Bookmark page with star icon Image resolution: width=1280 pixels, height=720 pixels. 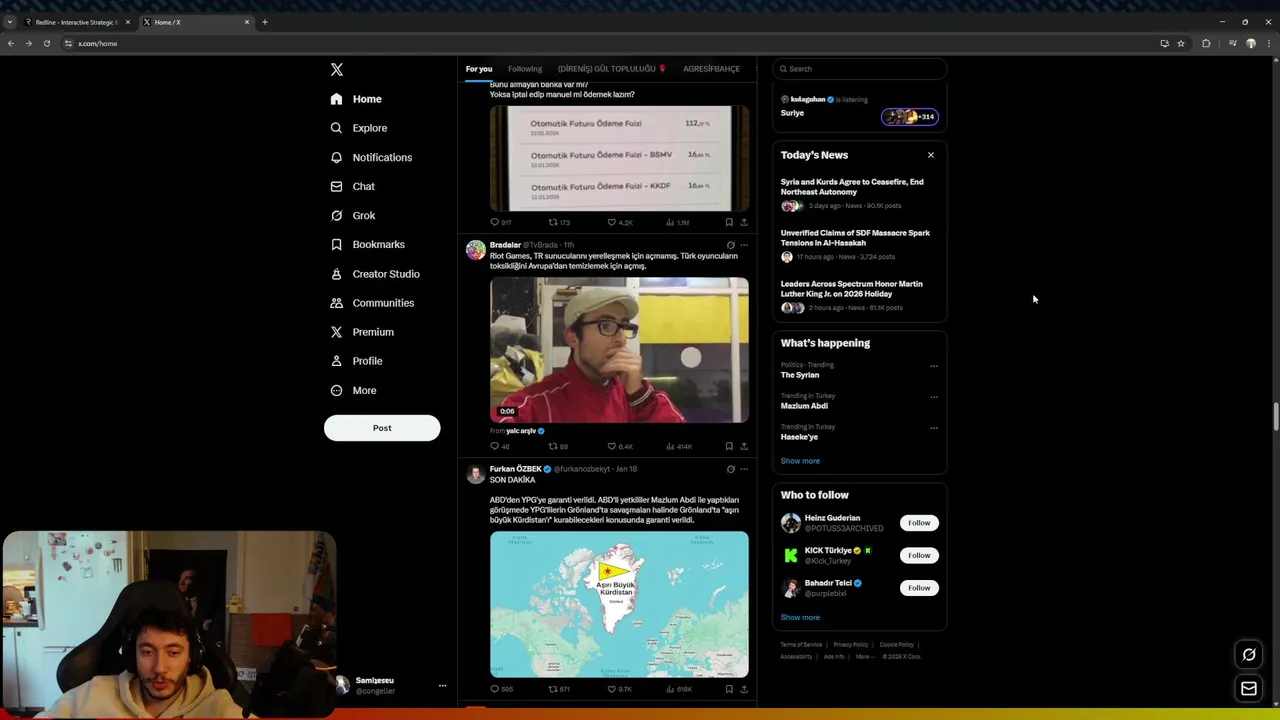1181,44
